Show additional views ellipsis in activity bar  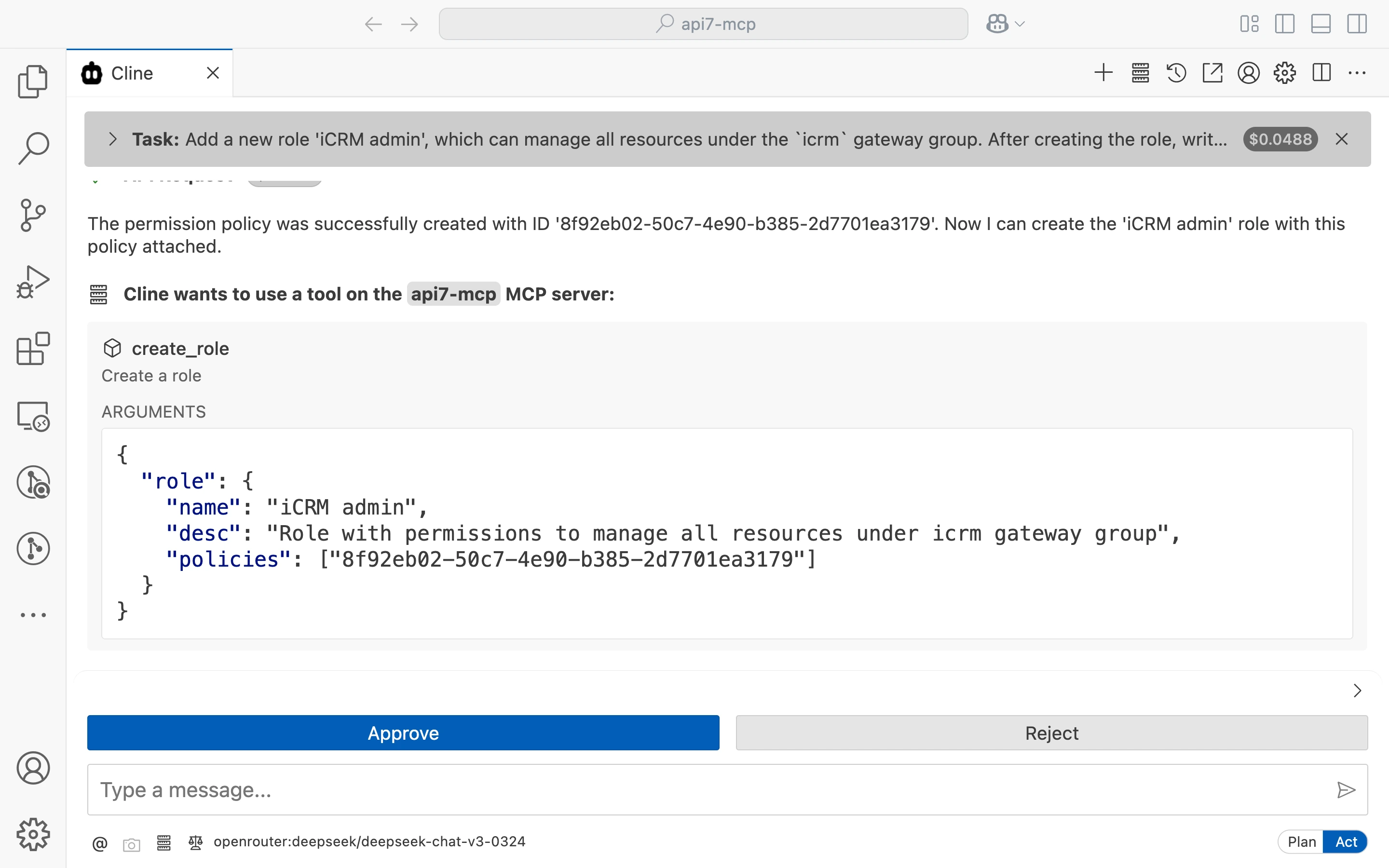click(x=33, y=615)
